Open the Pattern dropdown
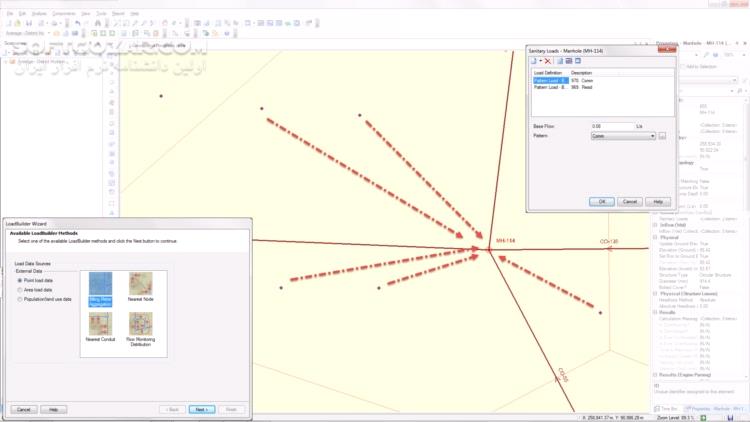This screenshot has width=750, height=422. tap(623, 136)
